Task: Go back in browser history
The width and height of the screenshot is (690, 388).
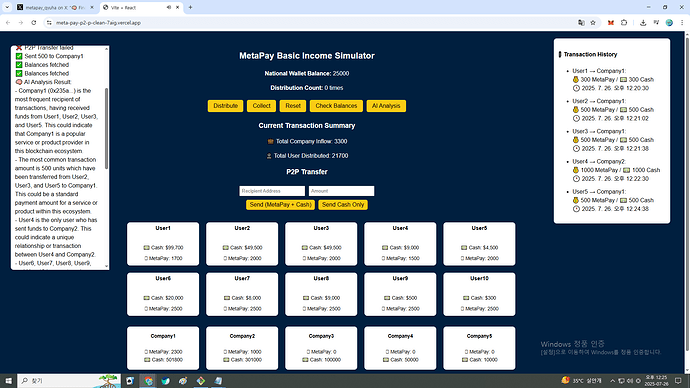Action: click(x=8, y=23)
